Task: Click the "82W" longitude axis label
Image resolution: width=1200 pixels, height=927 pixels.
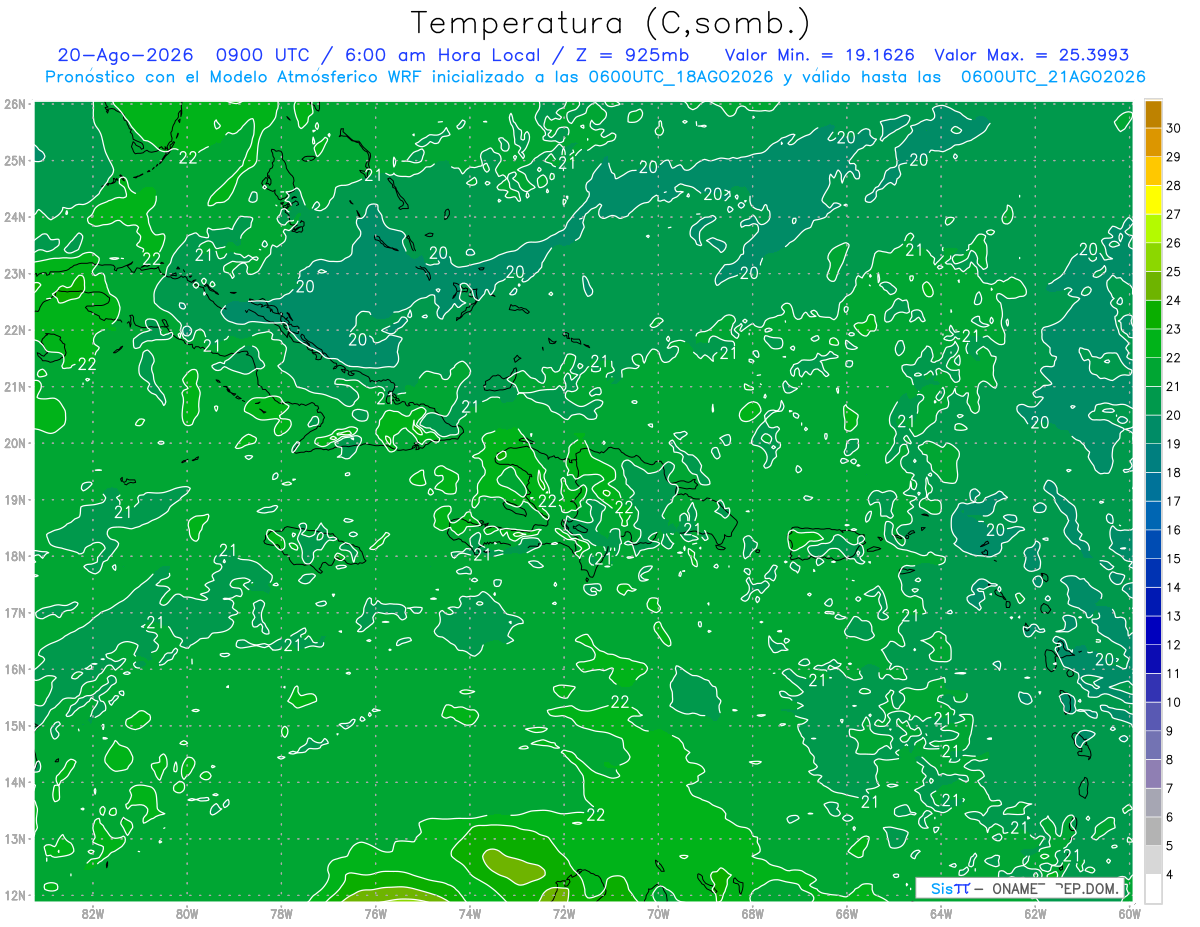Action: (93, 913)
